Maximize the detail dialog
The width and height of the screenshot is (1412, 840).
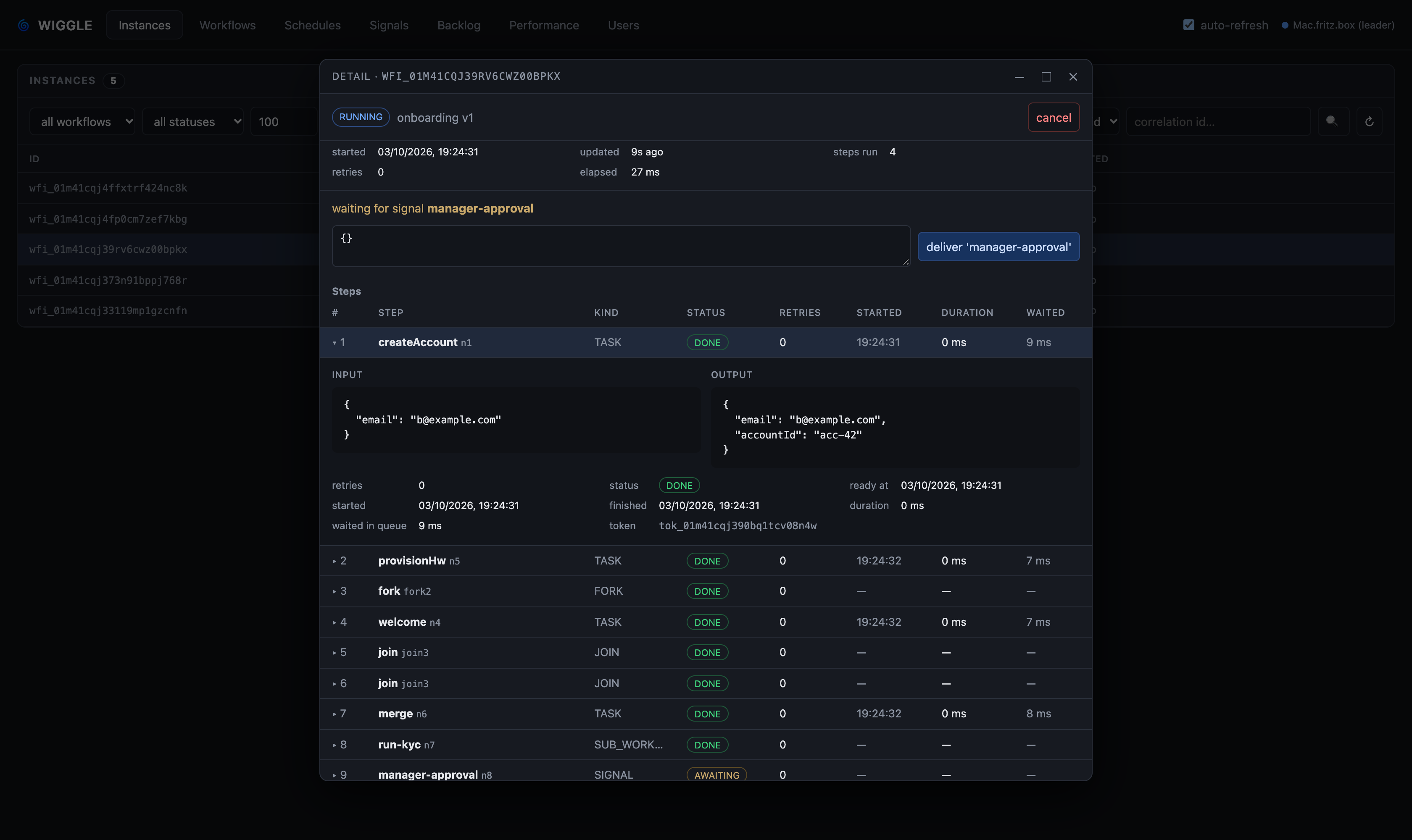coord(1046,77)
